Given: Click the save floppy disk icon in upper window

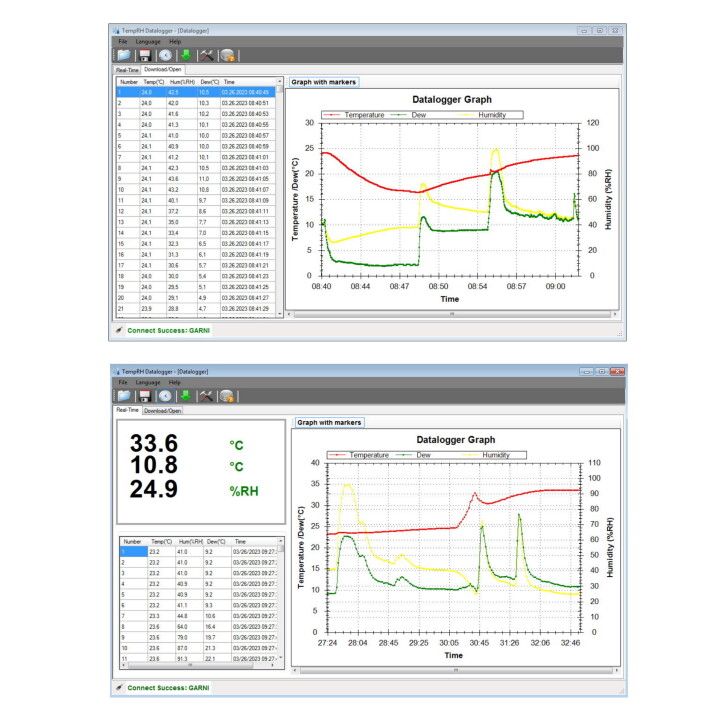Looking at the screenshot, I should (145, 56).
